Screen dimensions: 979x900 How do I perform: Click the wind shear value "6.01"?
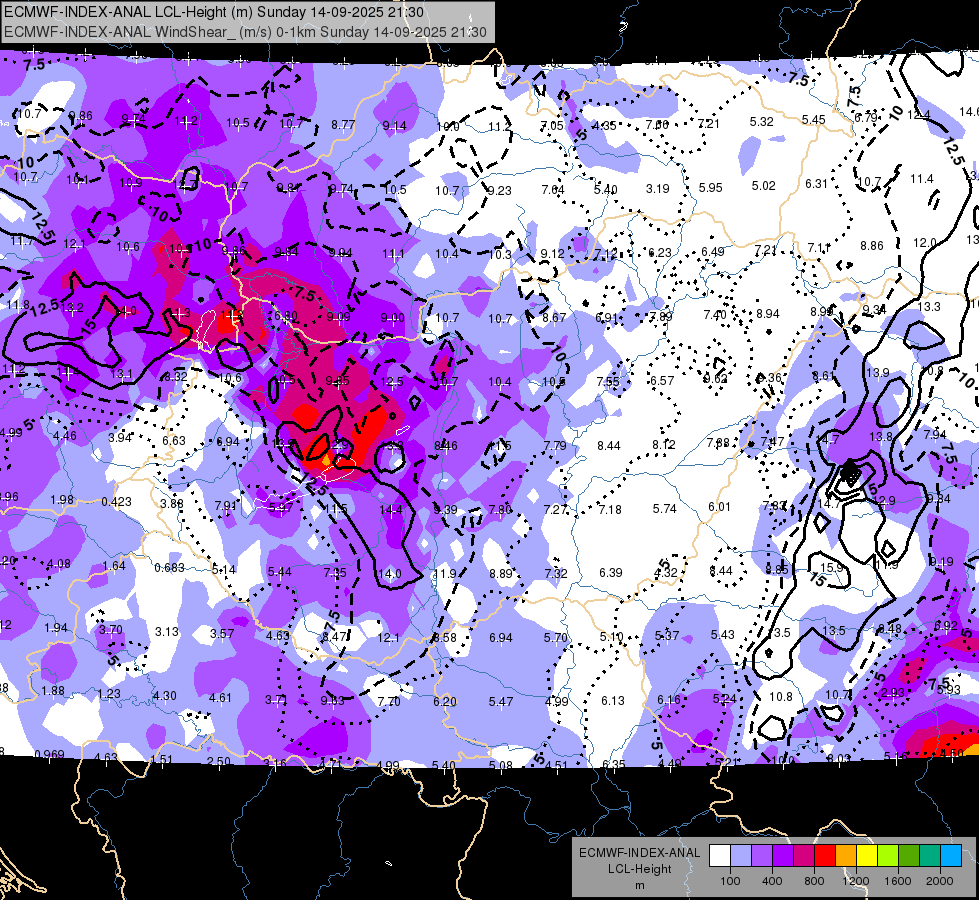719,507
